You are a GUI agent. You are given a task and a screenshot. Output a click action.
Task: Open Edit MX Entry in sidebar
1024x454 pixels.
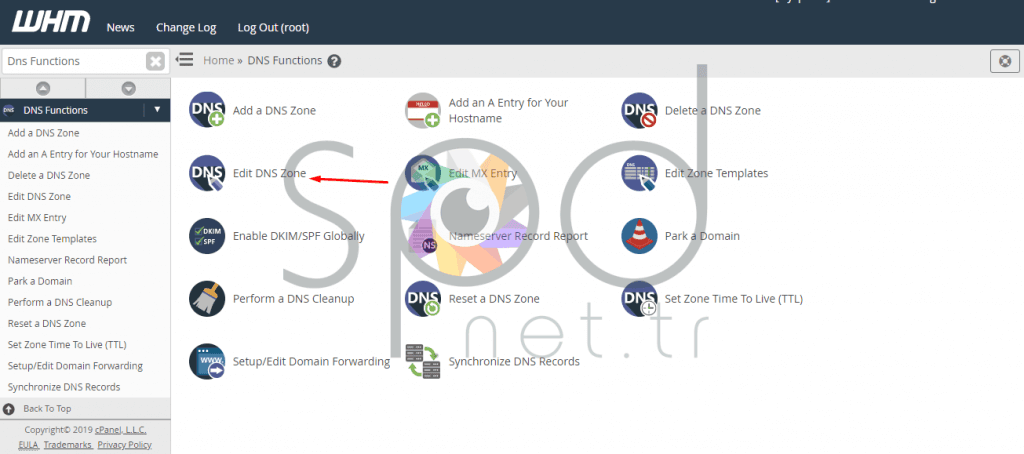[x=37, y=218]
